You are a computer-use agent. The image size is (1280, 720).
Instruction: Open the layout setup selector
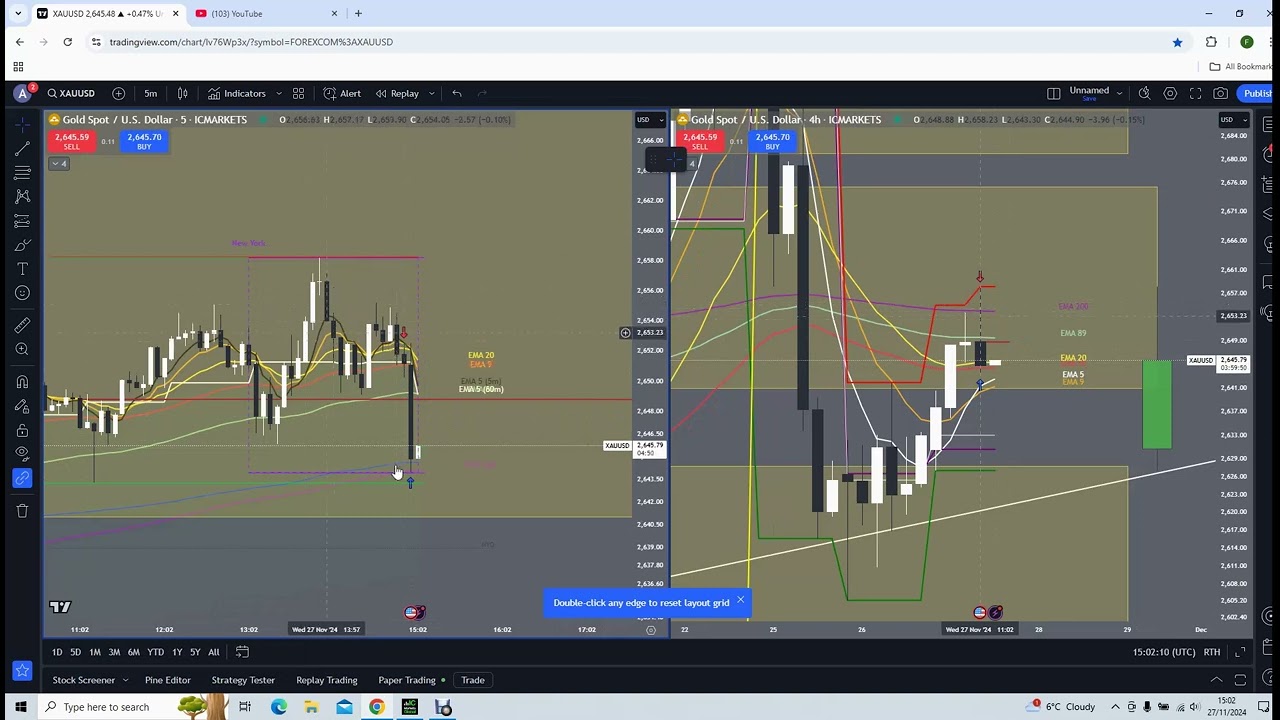1053,93
